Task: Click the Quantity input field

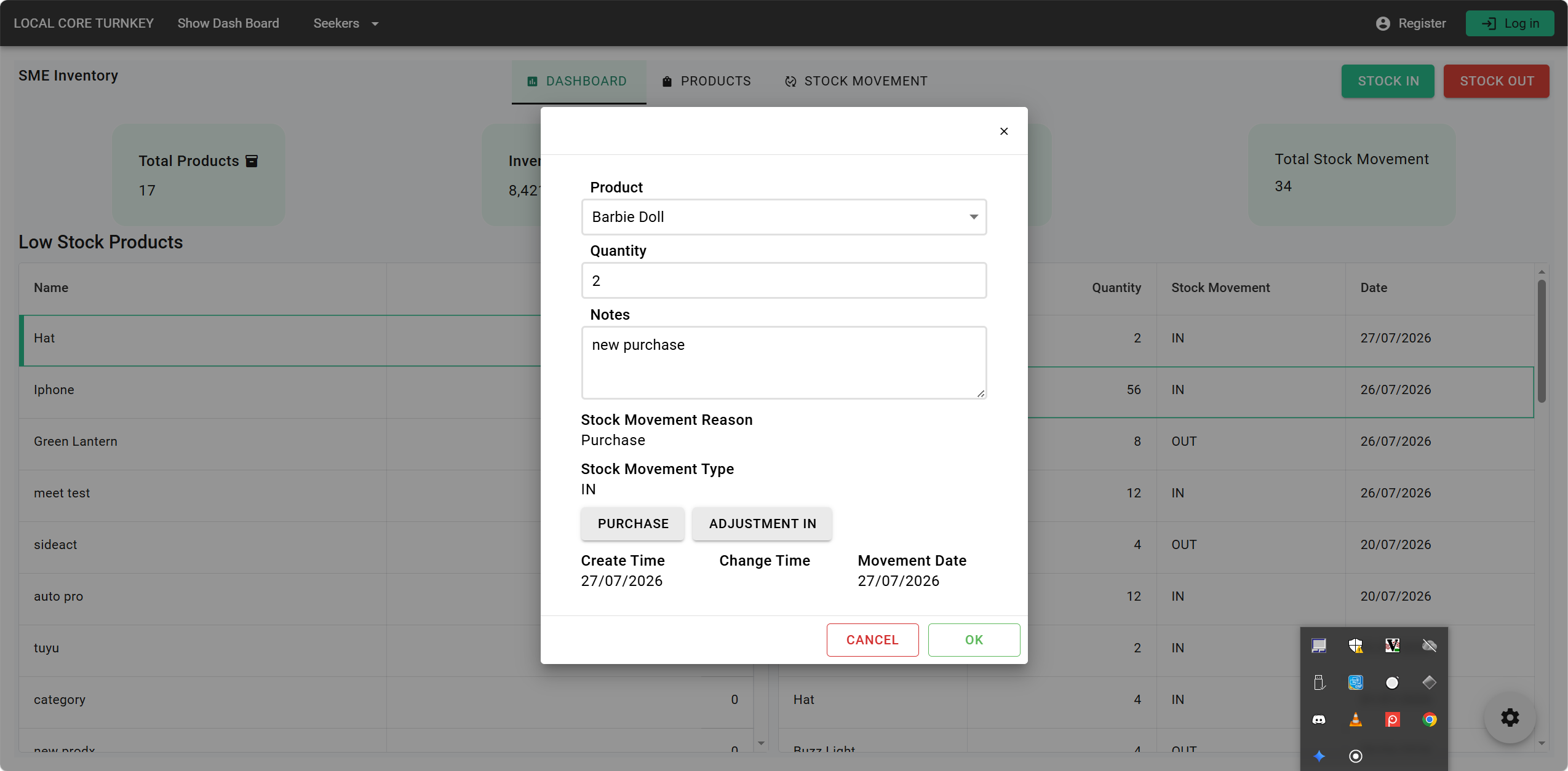Action: [x=784, y=280]
